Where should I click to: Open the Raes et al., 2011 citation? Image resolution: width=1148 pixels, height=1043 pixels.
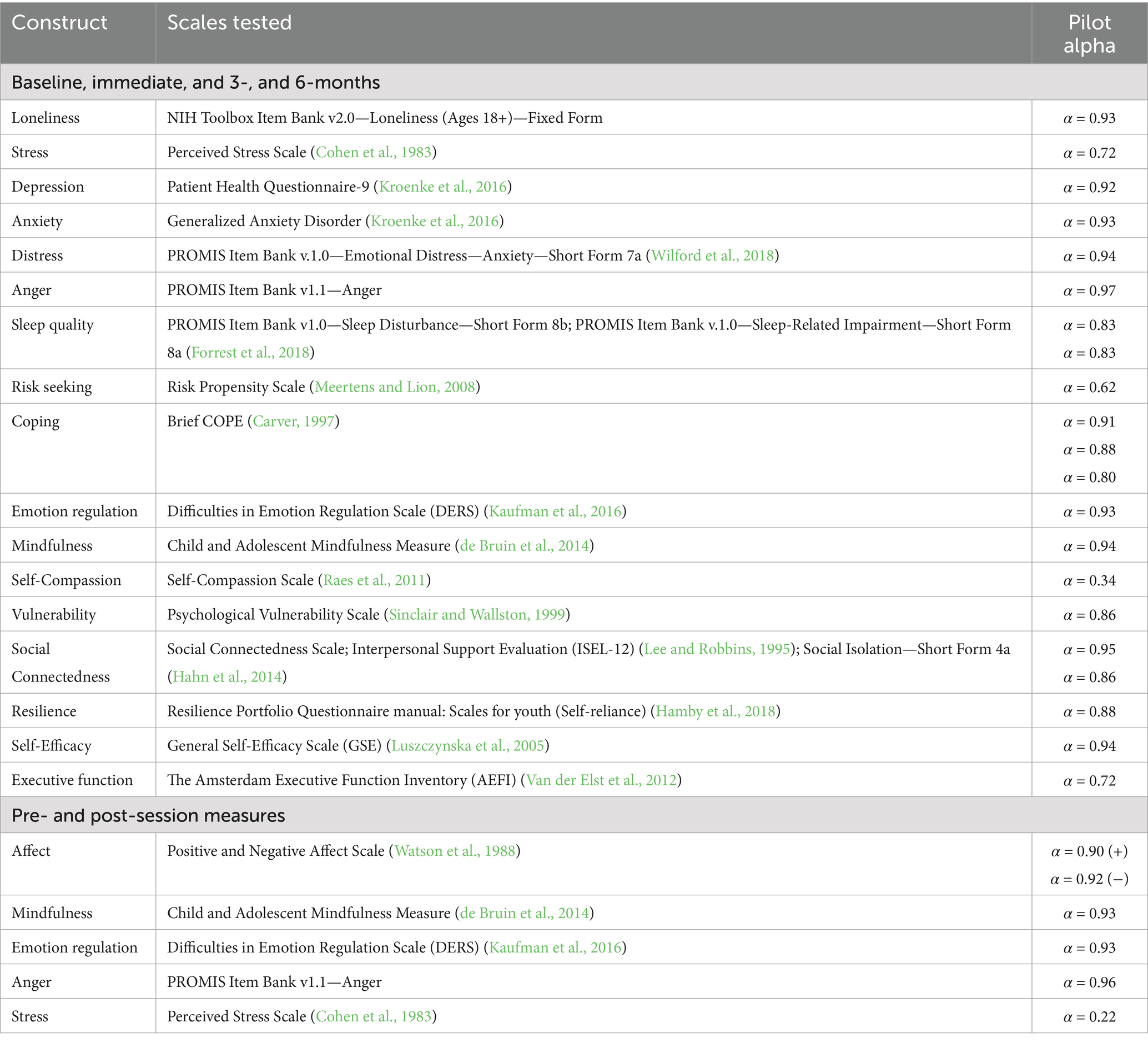374,580
